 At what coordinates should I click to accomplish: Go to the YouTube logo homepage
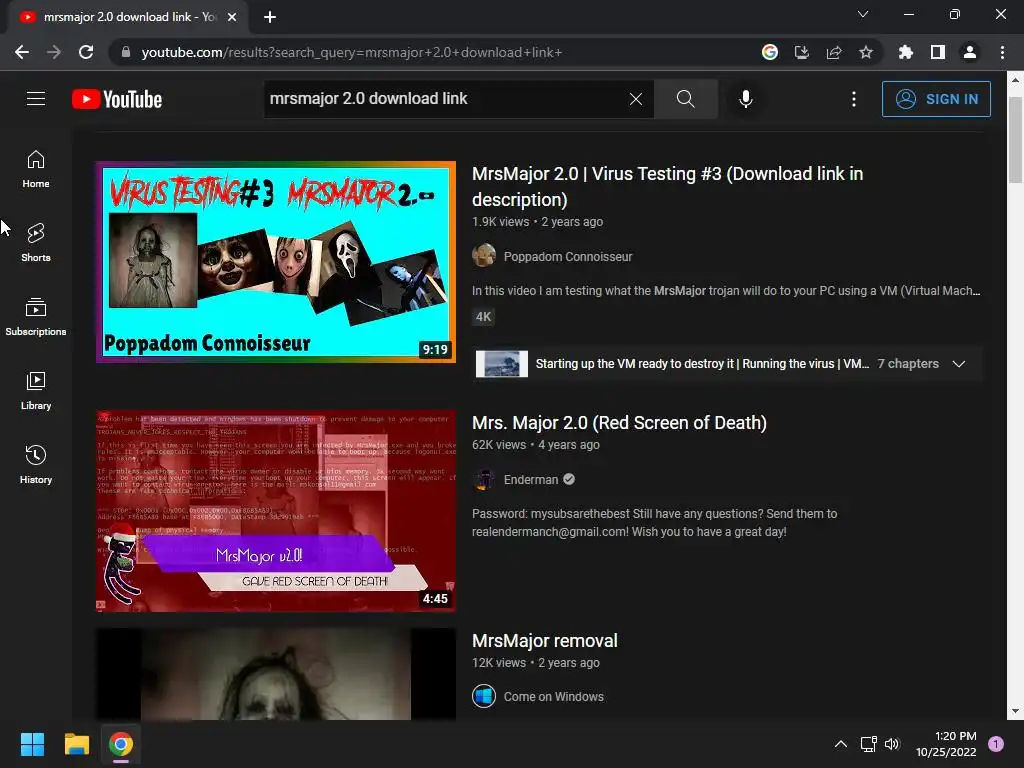[117, 99]
